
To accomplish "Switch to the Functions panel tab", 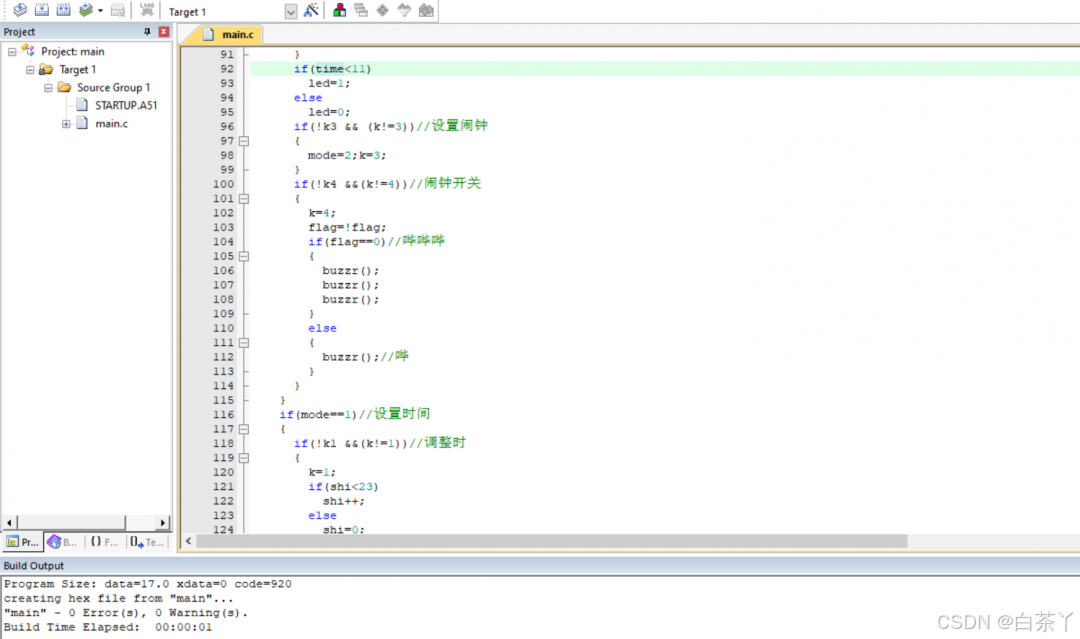I will tap(103, 542).
